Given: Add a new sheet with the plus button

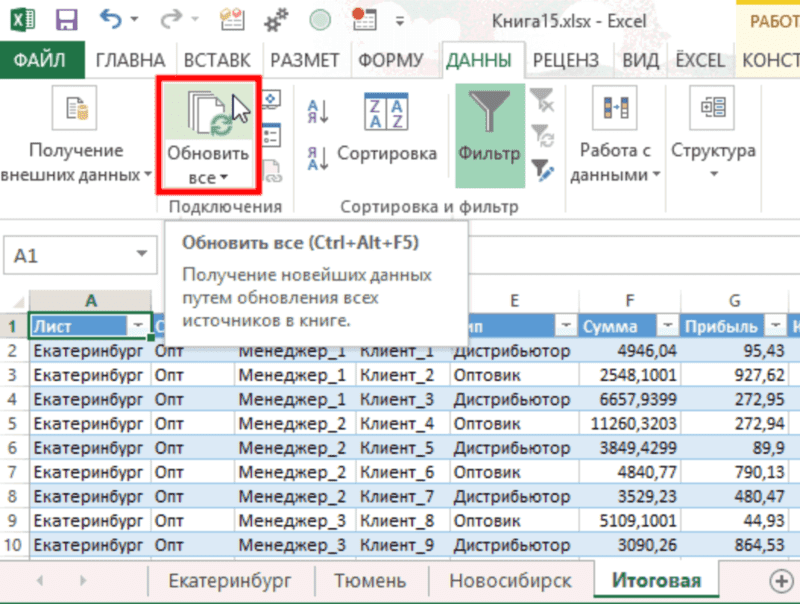Looking at the screenshot, I should tap(779, 580).
